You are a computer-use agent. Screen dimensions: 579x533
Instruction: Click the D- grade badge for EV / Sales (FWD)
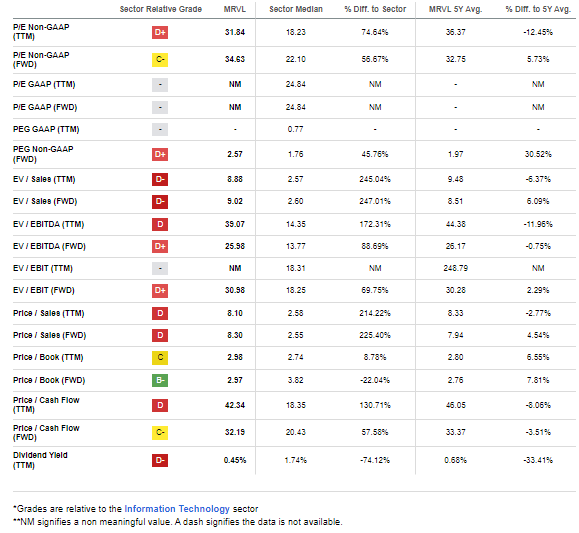160,202
